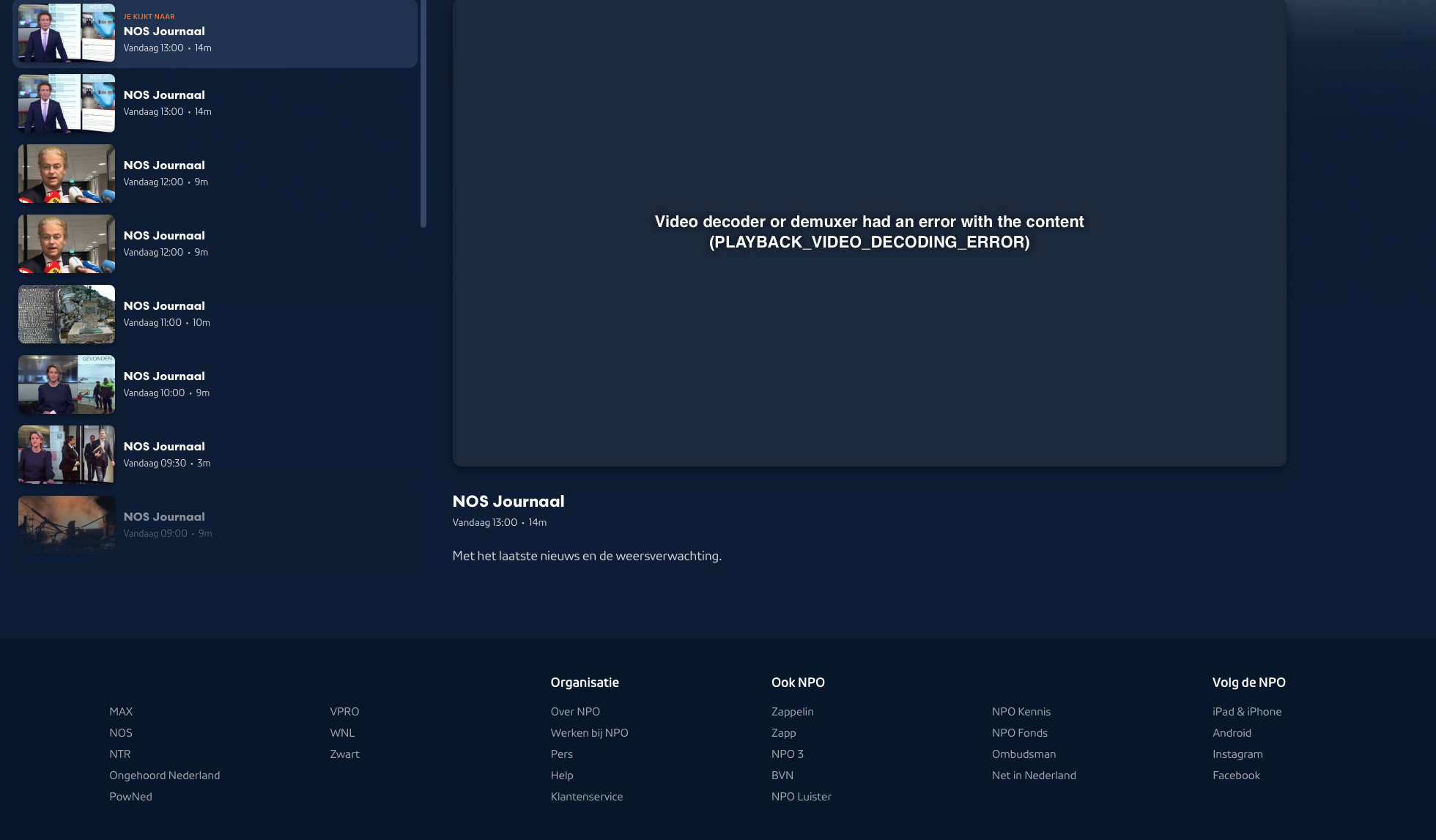Viewport: 1436px width, 840px height.
Task: Open the Zapp link (not Zappelin)
Action: [784, 733]
